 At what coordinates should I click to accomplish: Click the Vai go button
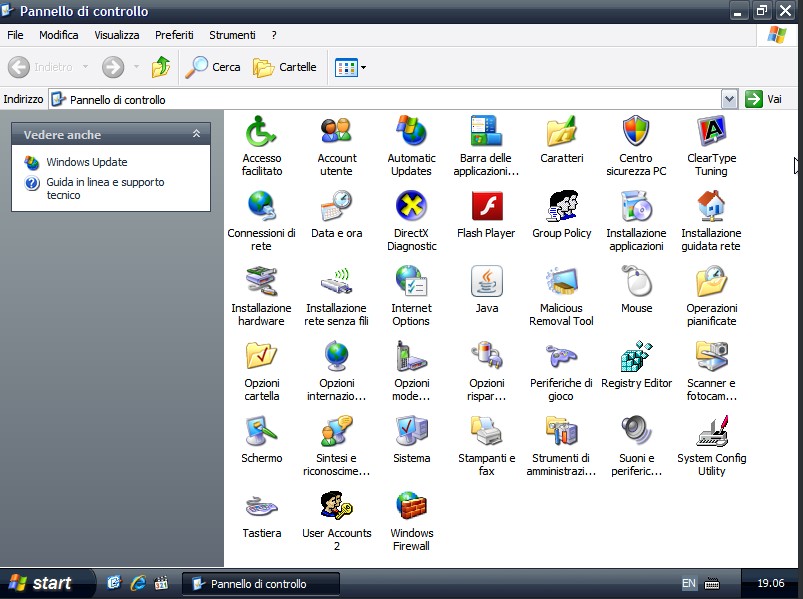[x=764, y=99]
